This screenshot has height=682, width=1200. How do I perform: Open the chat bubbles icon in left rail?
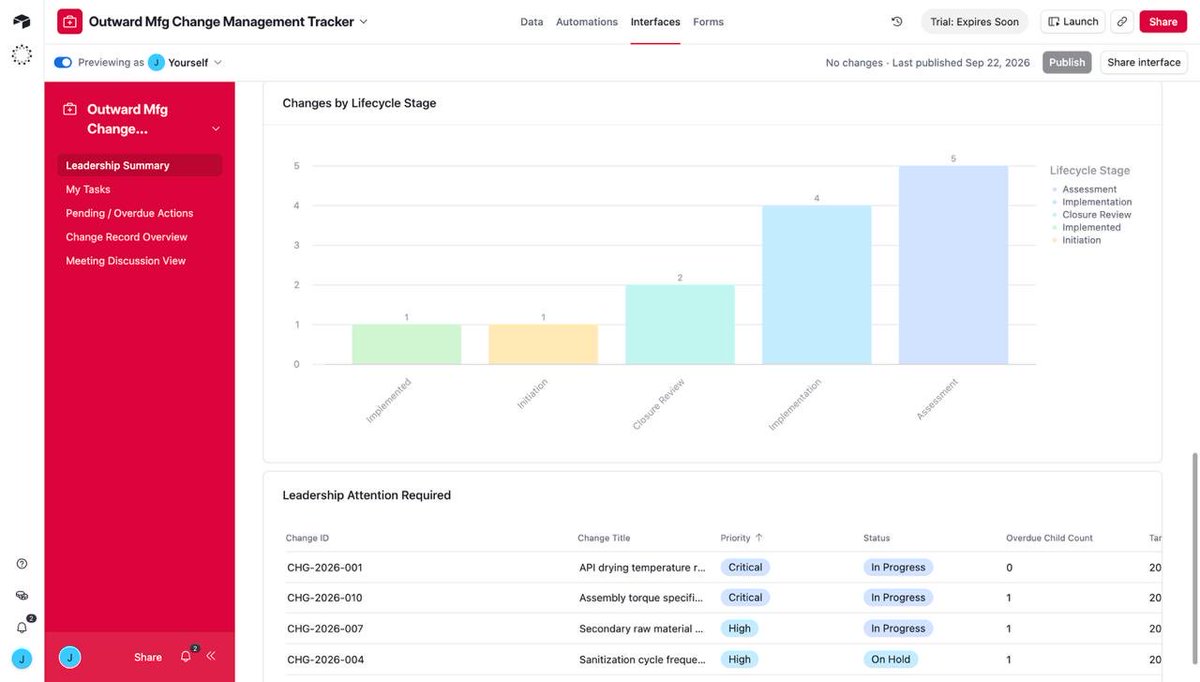point(22,595)
